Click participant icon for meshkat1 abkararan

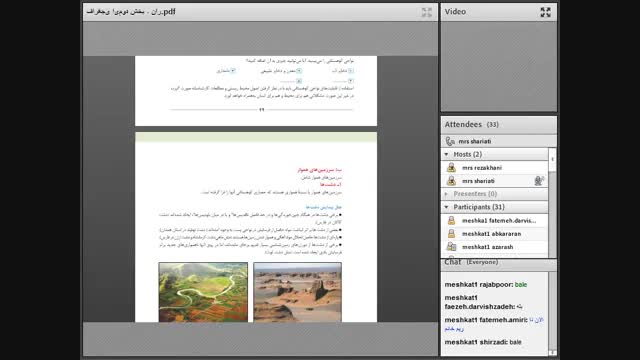[451, 234]
